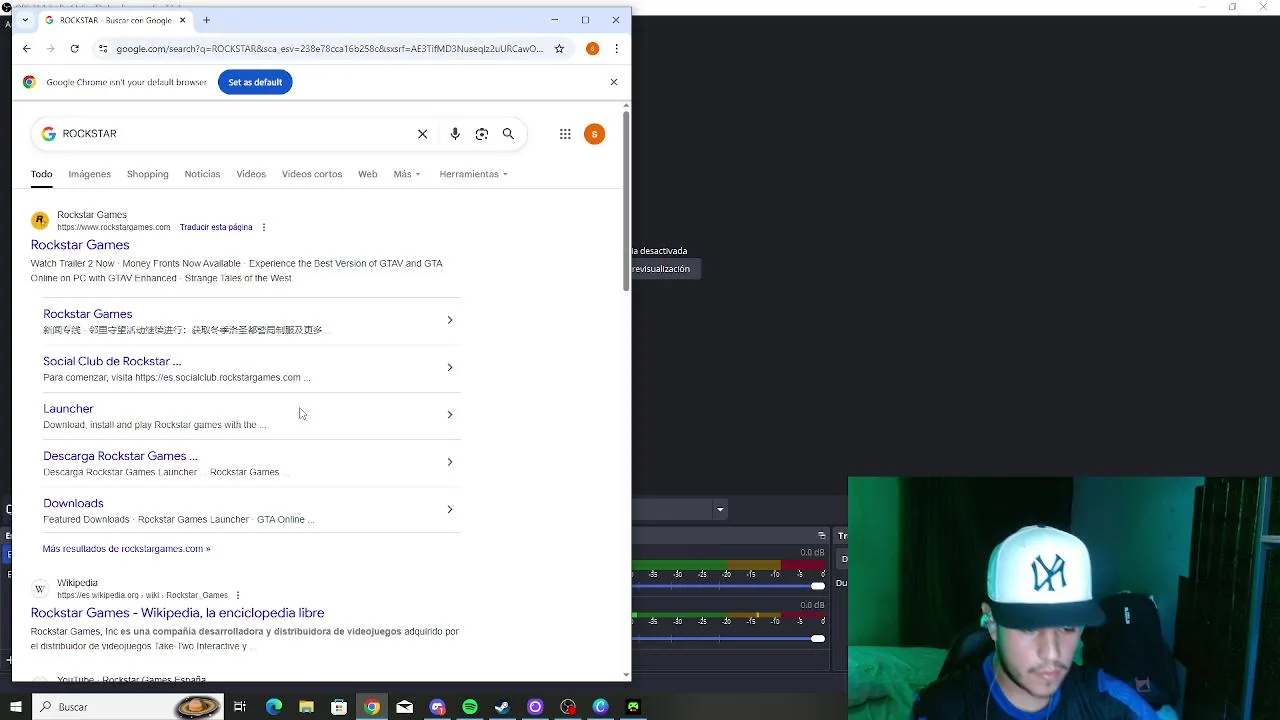Screen dimensions: 1280x720
Task: Select the Todo results tab
Action: tap(41, 174)
